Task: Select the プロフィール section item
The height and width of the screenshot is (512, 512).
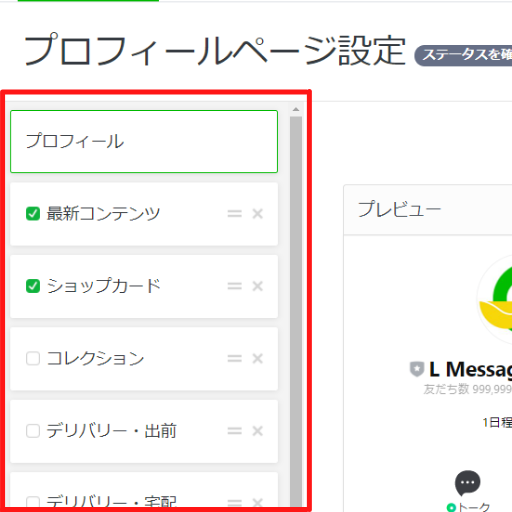Action: click(x=144, y=141)
